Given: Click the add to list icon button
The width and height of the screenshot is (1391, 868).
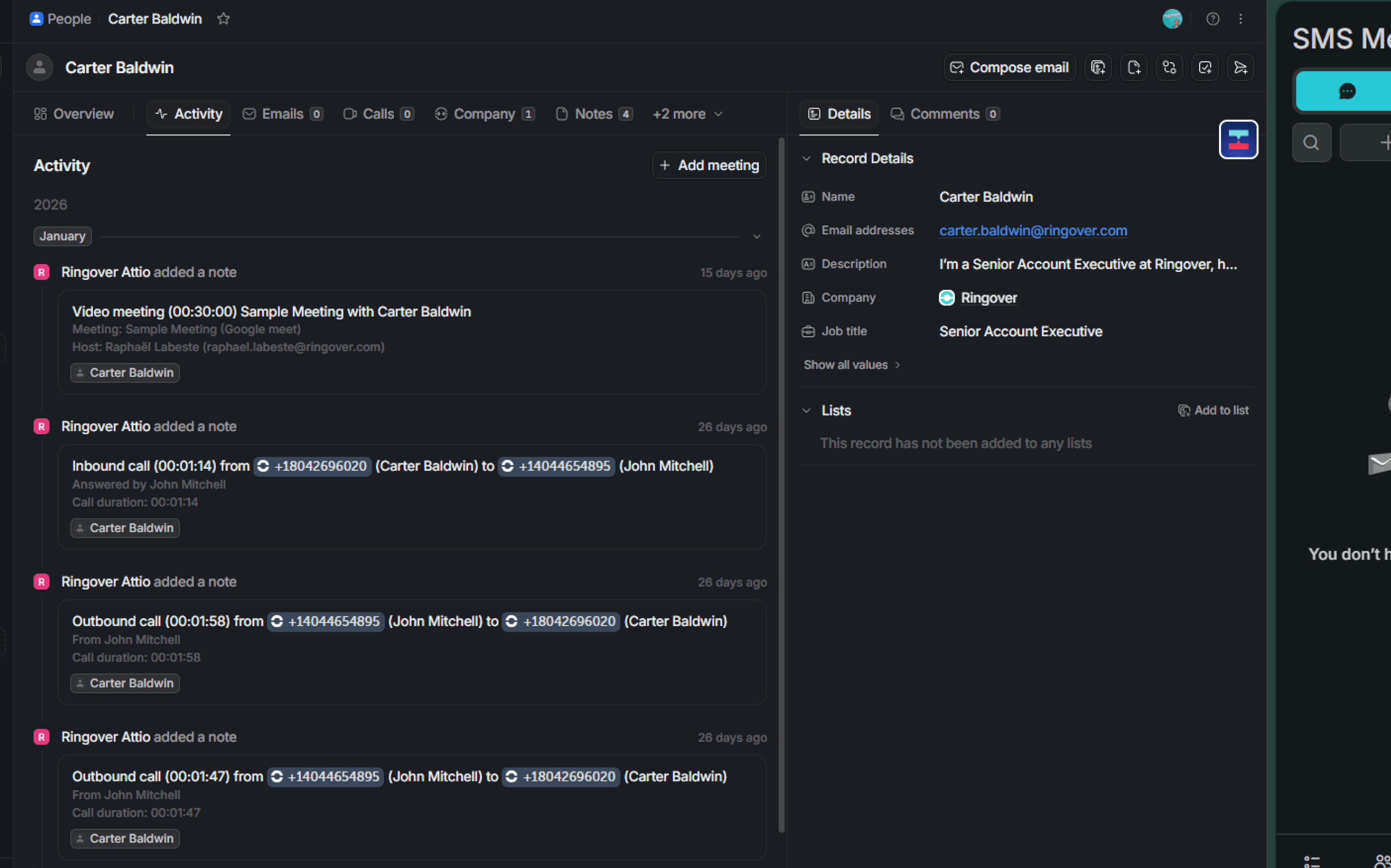Looking at the screenshot, I should [x=1097, y=68].
